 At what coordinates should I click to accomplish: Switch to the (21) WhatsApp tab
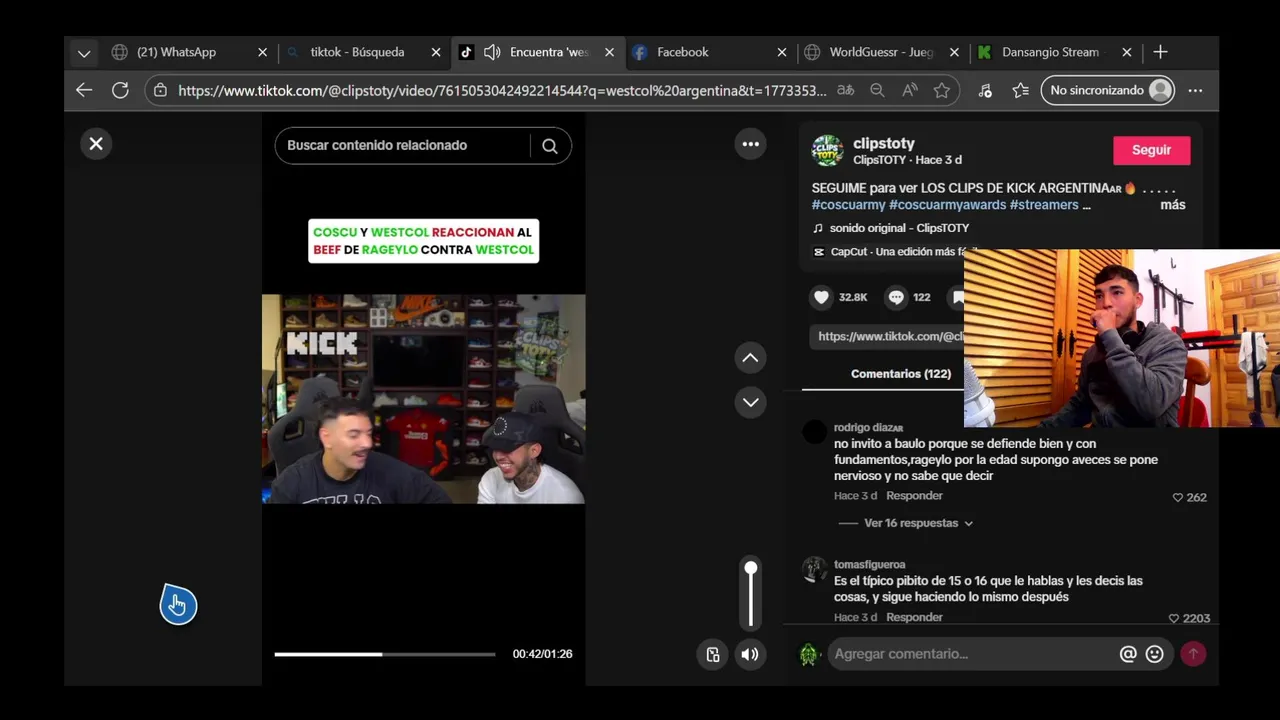point(176,52)
